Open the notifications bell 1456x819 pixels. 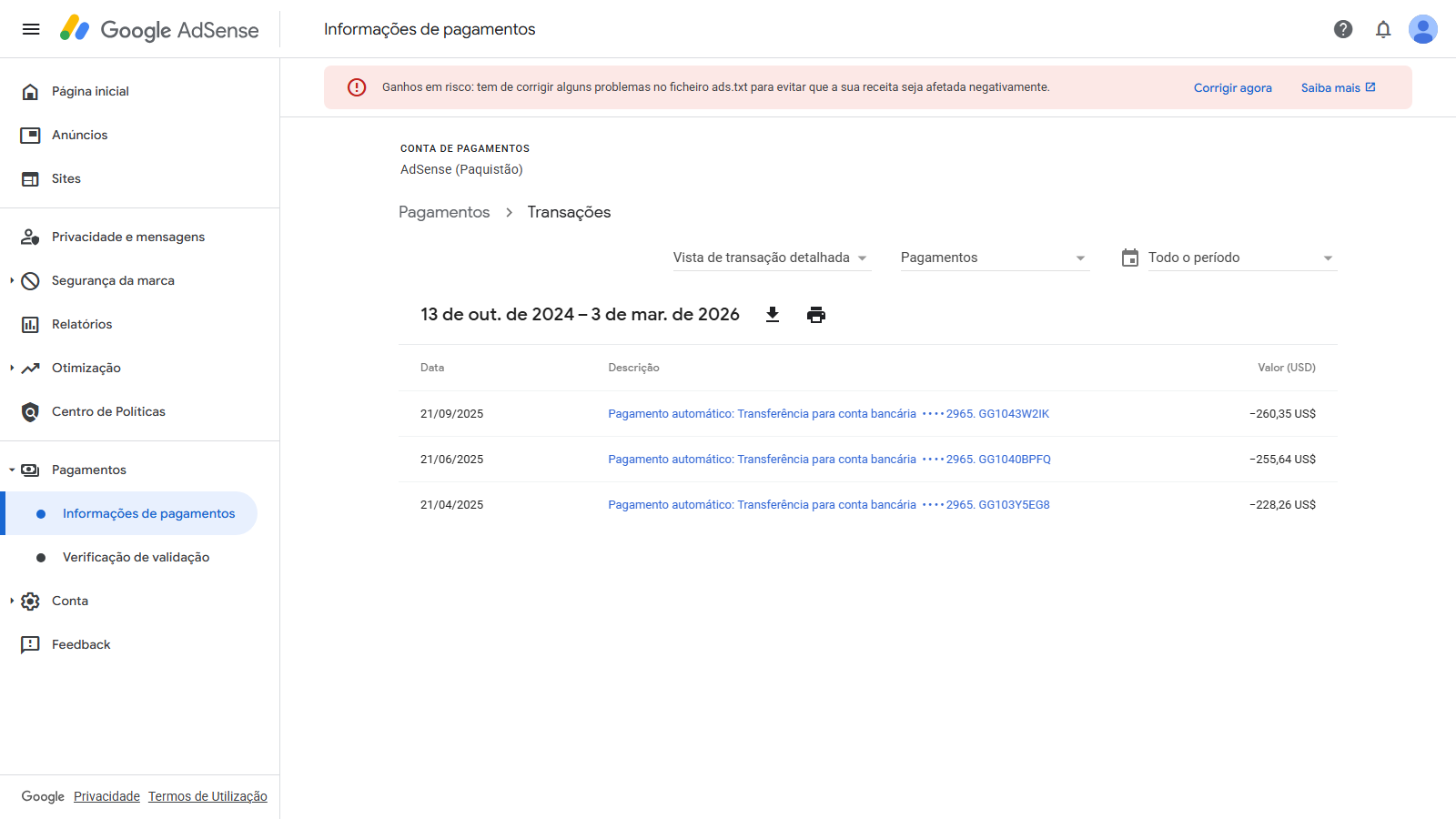tap(1383, 29)
